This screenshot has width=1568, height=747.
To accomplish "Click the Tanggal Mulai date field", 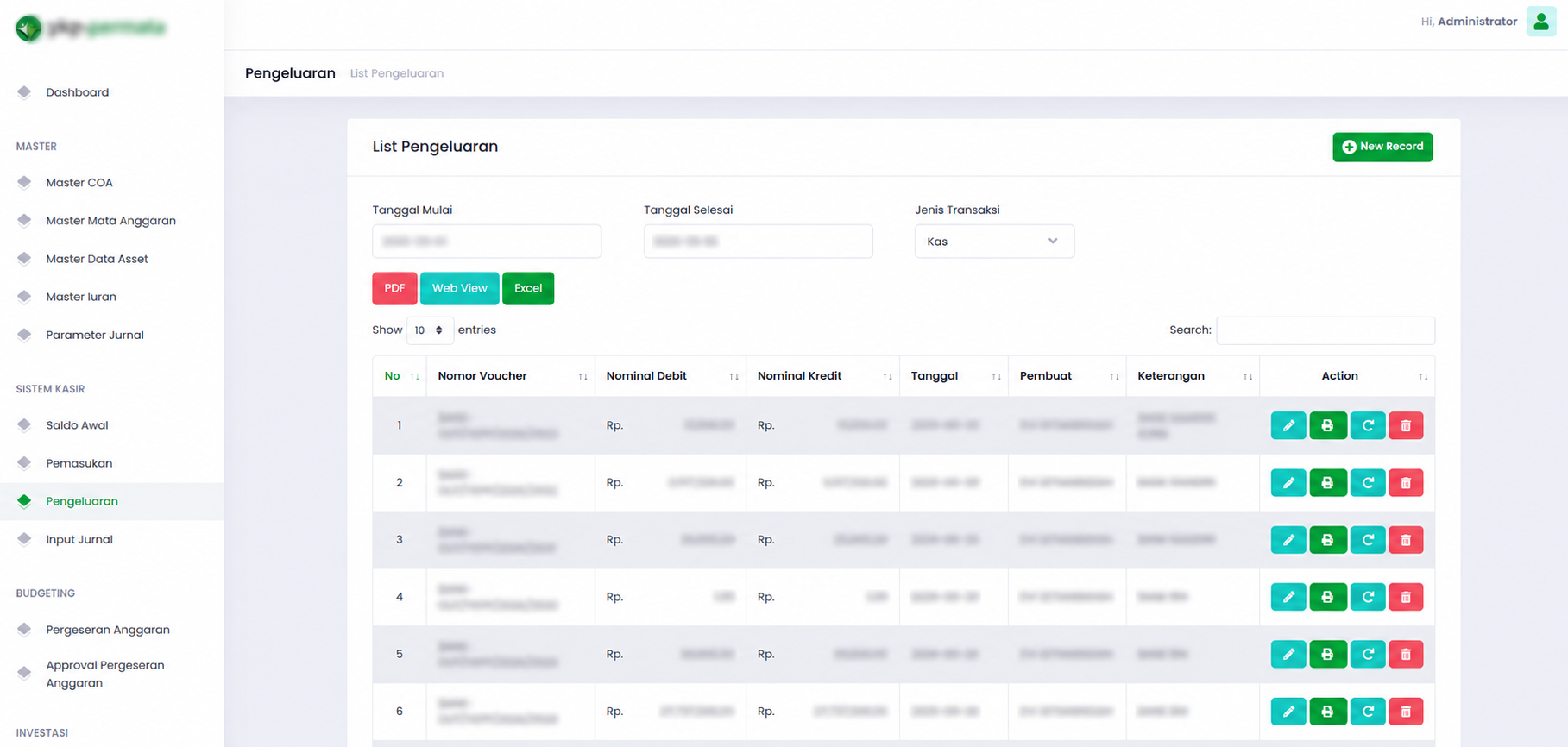I will (487, 242).
